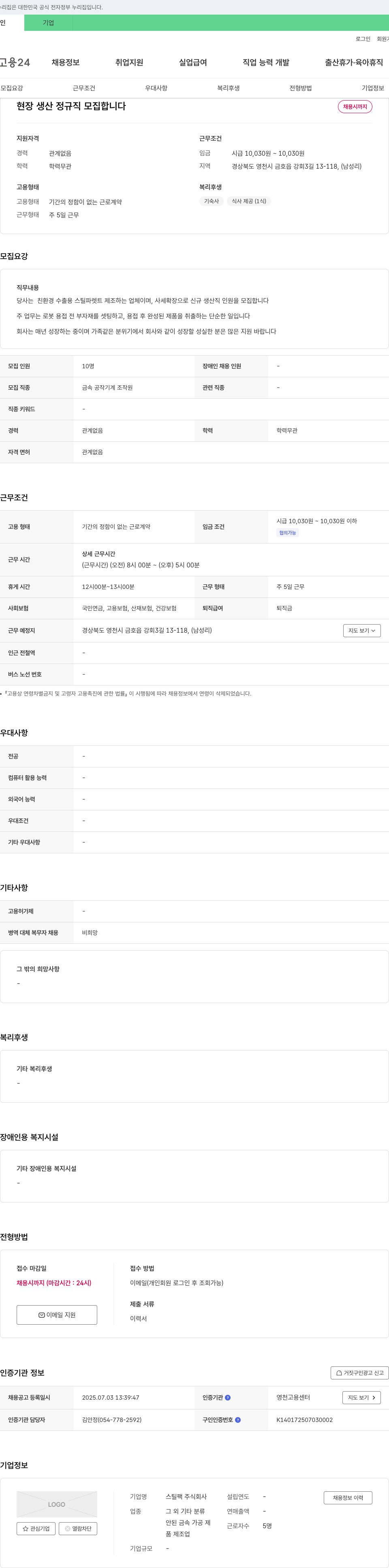The image size is (389, 1568).
Task: Report false ad via 거짓구인광고 신고
Action: (x=359, y=1373)
